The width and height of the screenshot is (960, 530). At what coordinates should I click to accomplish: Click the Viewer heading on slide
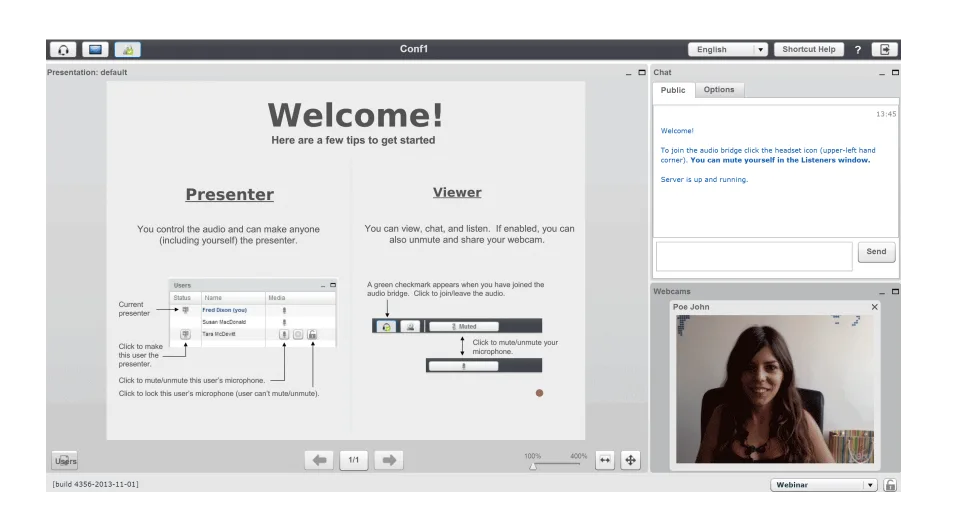[457, 192]
